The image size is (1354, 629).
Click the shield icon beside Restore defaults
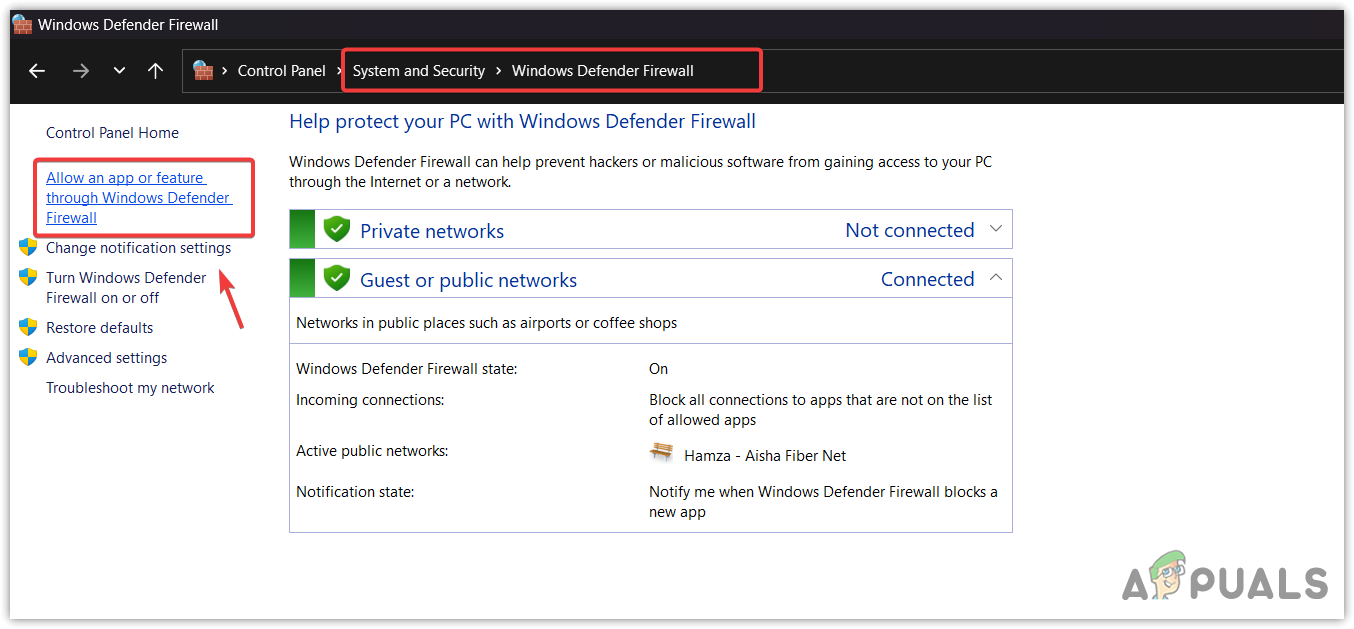tap(28, 327)
